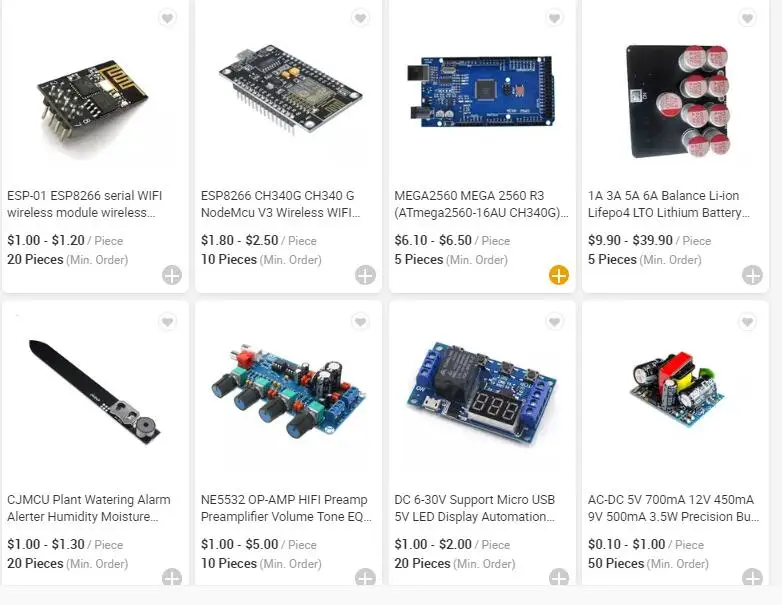782x605 pixels.
Task: View the ESP8266 NodeMcu V3 board image
Action: coord(290,91)
